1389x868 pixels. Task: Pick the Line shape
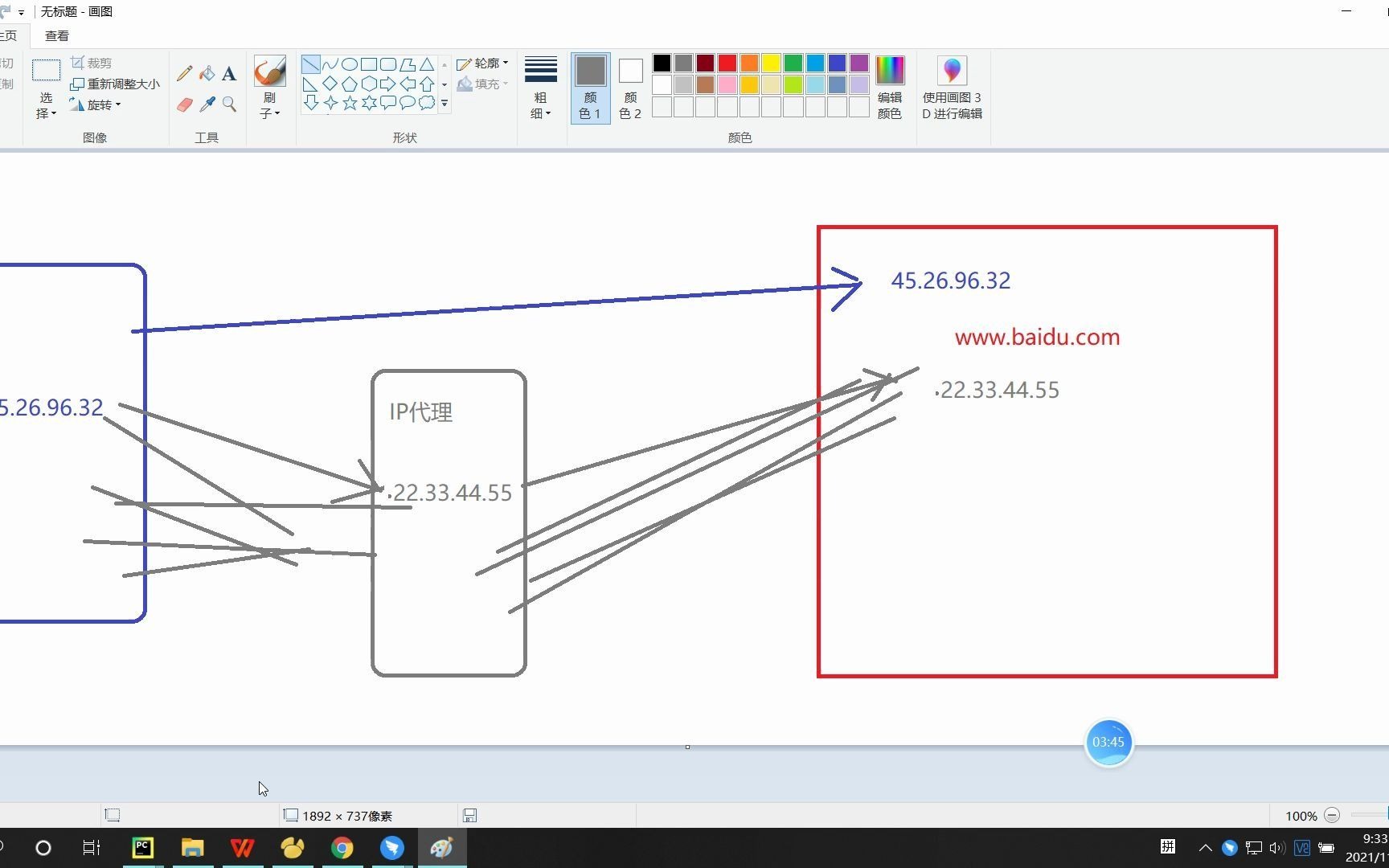(x=310, y=64)
